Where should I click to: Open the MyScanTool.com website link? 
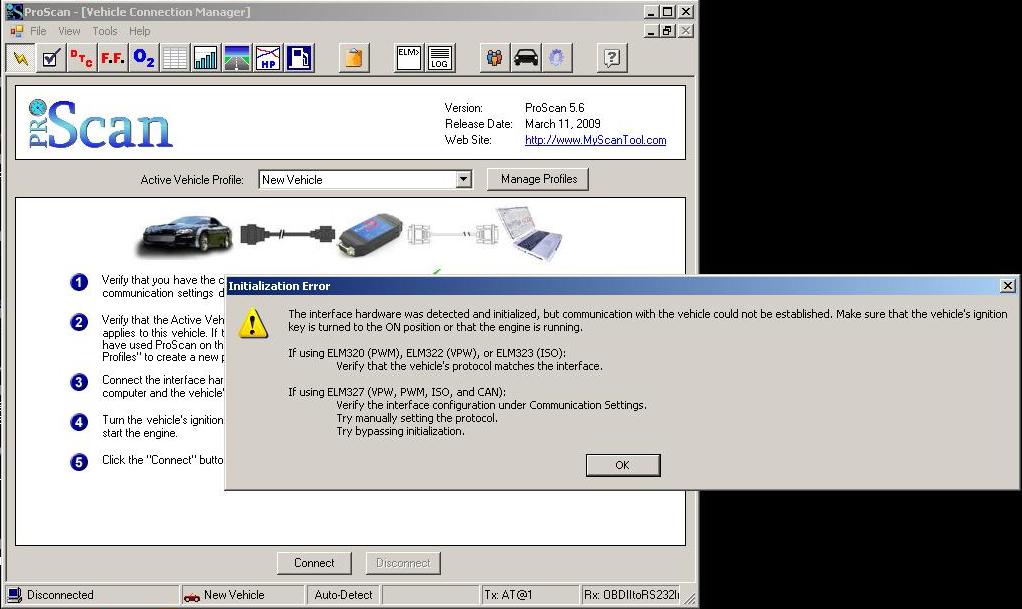point(595,140)
